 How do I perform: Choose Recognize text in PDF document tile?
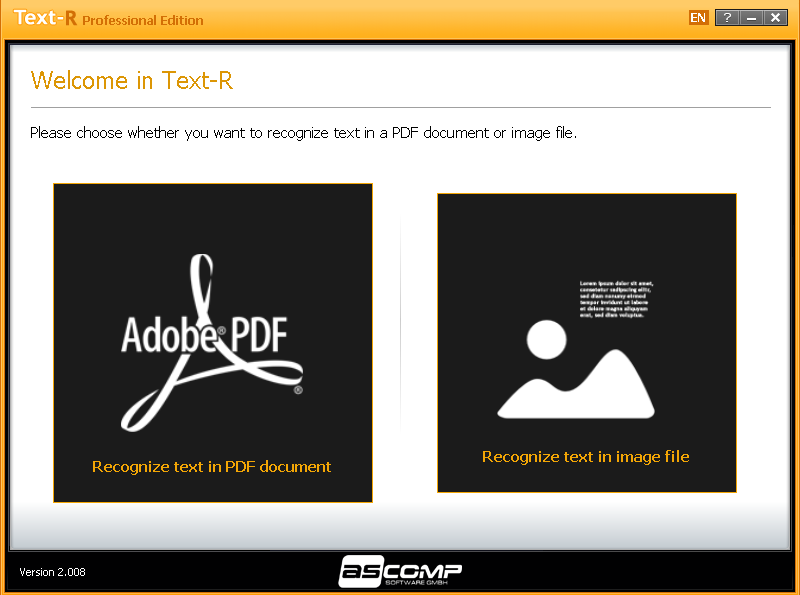tap(213, 343)
